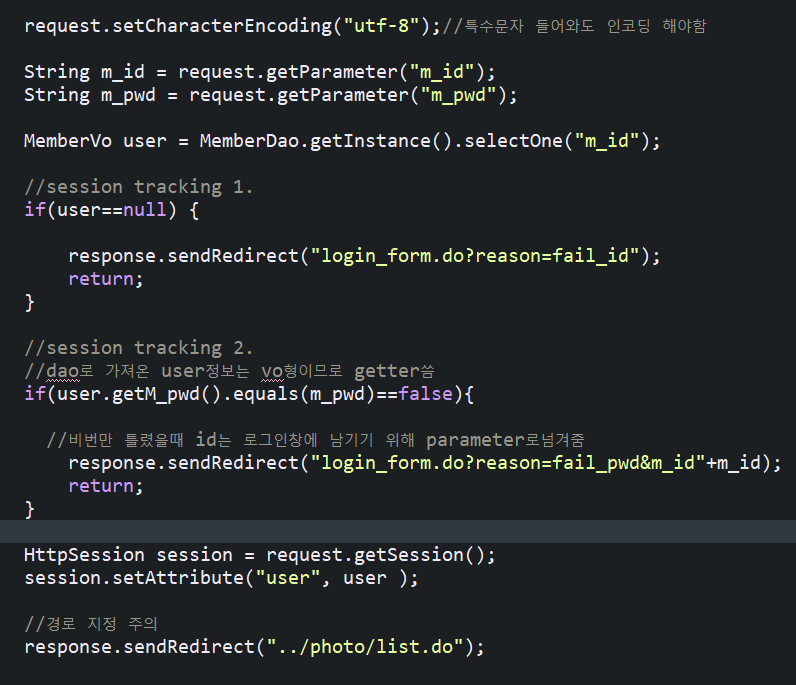Click the underlined word dao in comment
This screenshot has height=685, width=796.
pyautogui.click(x=63, y=371)
